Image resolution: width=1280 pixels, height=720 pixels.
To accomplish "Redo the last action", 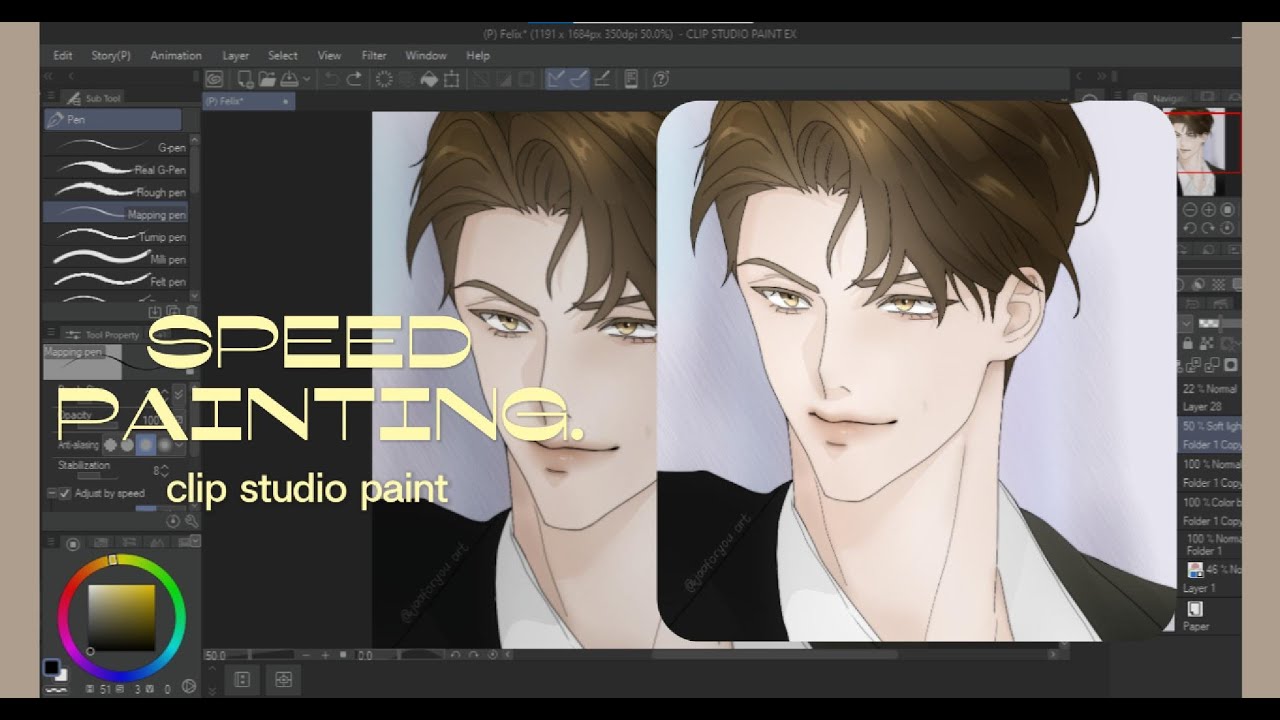I will 353,79.
